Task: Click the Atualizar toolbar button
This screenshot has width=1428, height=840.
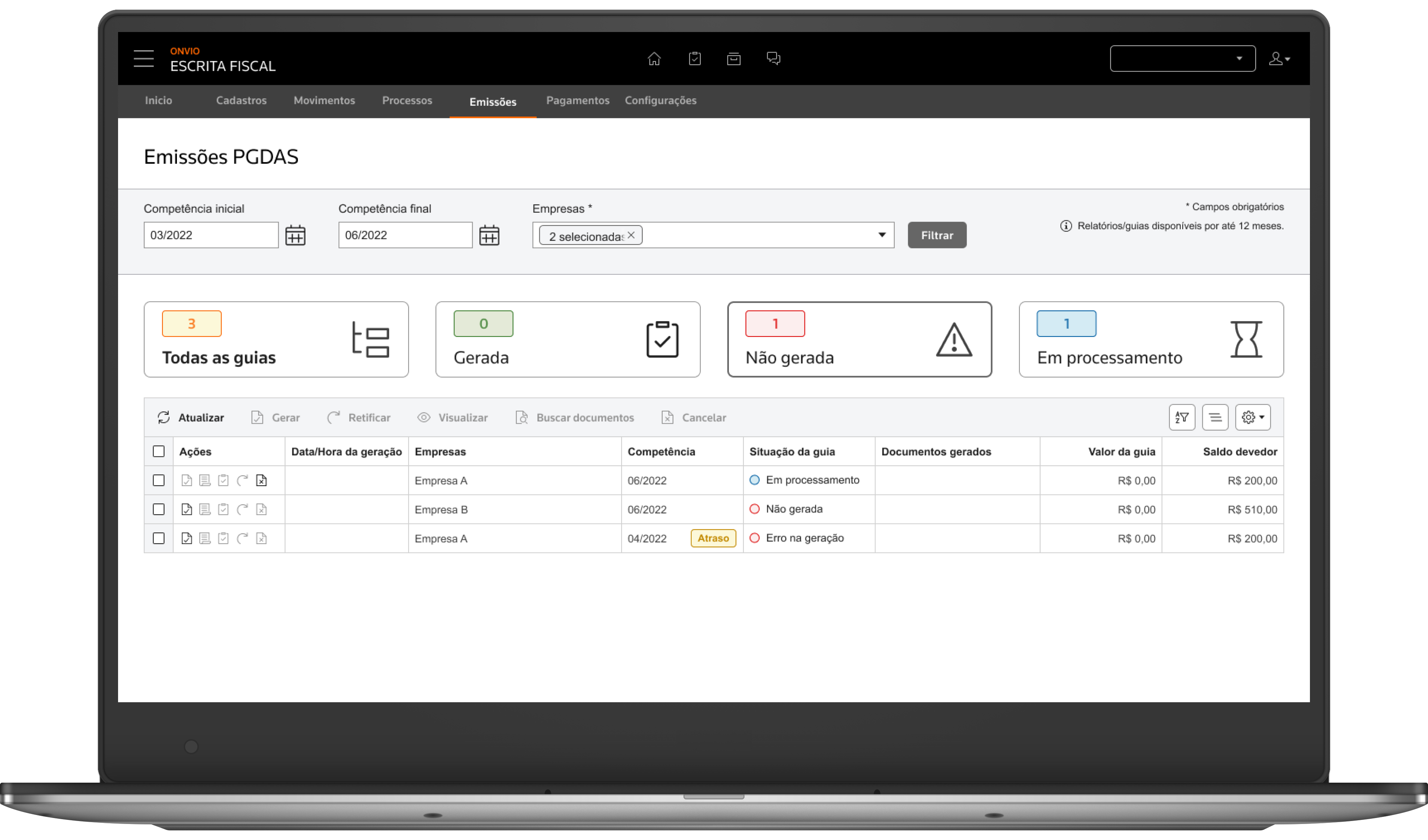Action: [x=190, y=417]
